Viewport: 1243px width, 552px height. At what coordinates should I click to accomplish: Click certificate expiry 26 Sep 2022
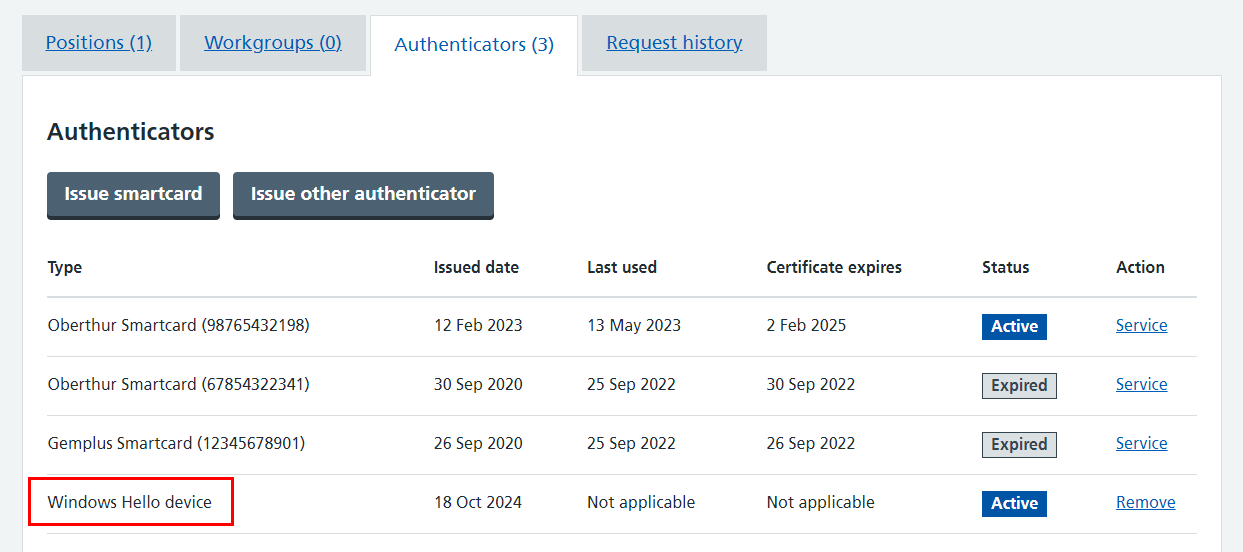tap(811, 444)
